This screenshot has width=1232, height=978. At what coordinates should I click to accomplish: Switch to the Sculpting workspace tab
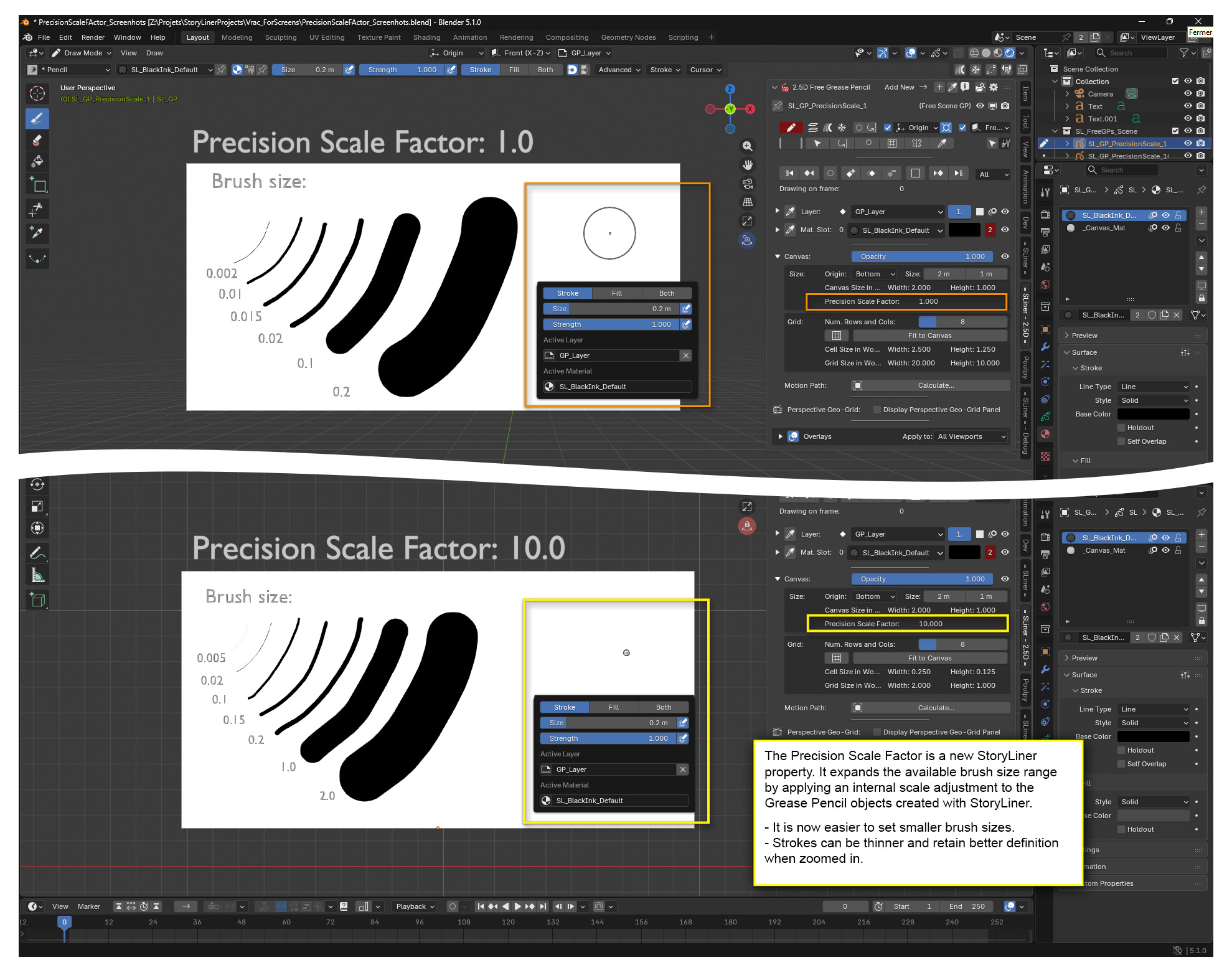(x=281, y=37)
